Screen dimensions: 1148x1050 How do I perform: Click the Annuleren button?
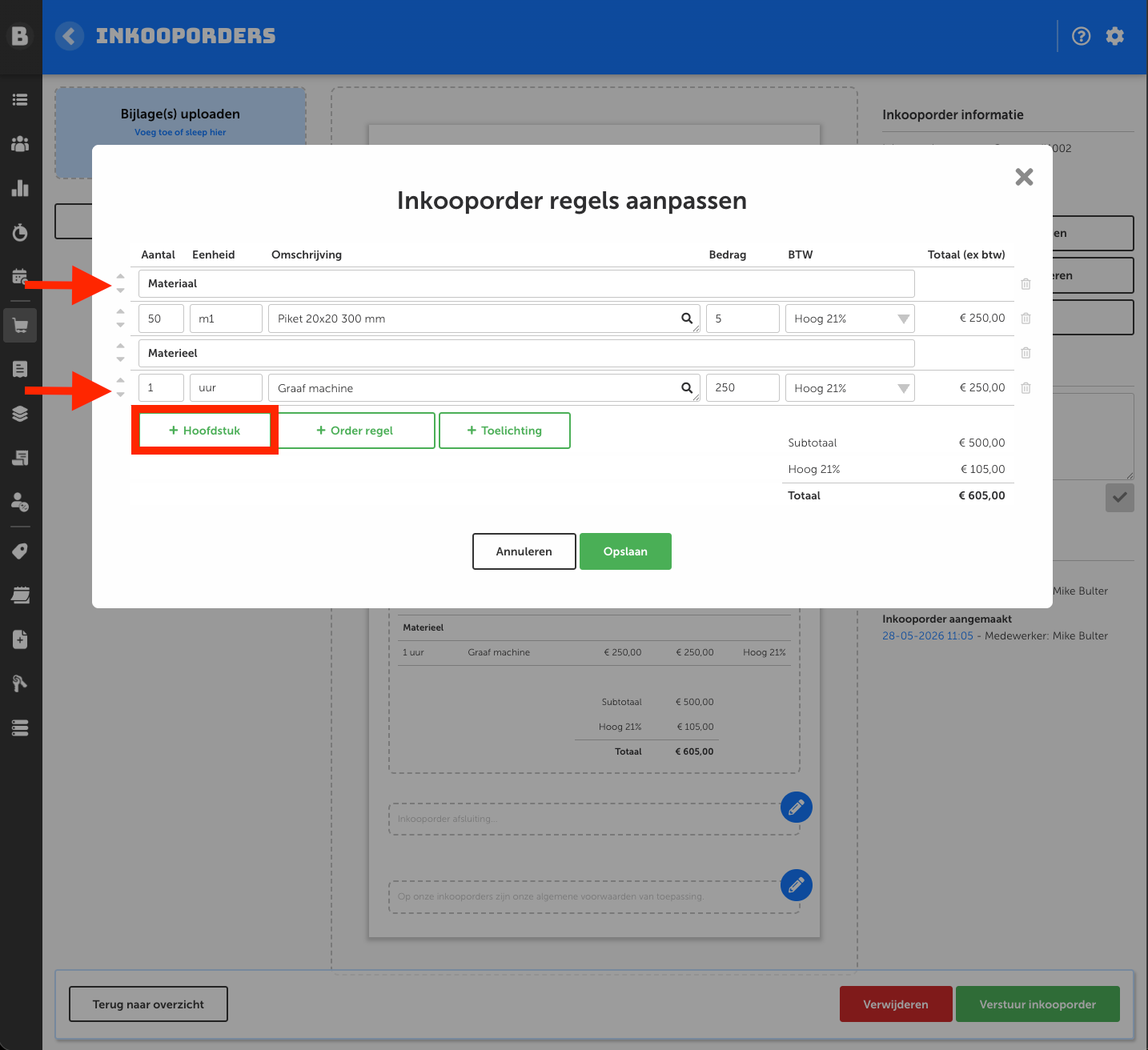(x=524, y=551)
